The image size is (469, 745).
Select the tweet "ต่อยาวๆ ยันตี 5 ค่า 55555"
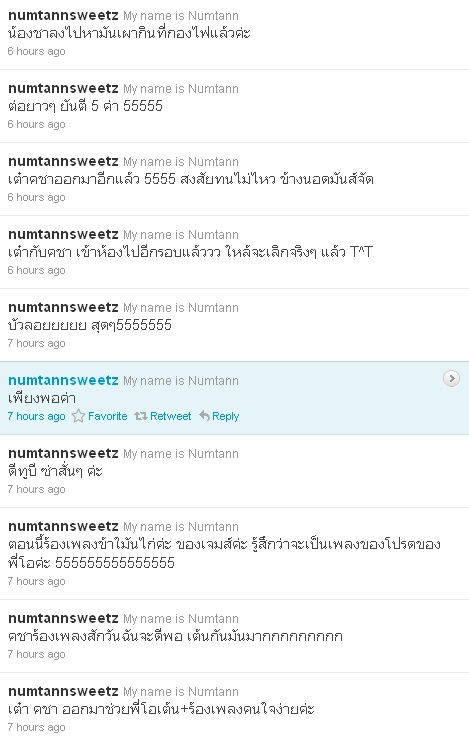click(x=86, y=106)
